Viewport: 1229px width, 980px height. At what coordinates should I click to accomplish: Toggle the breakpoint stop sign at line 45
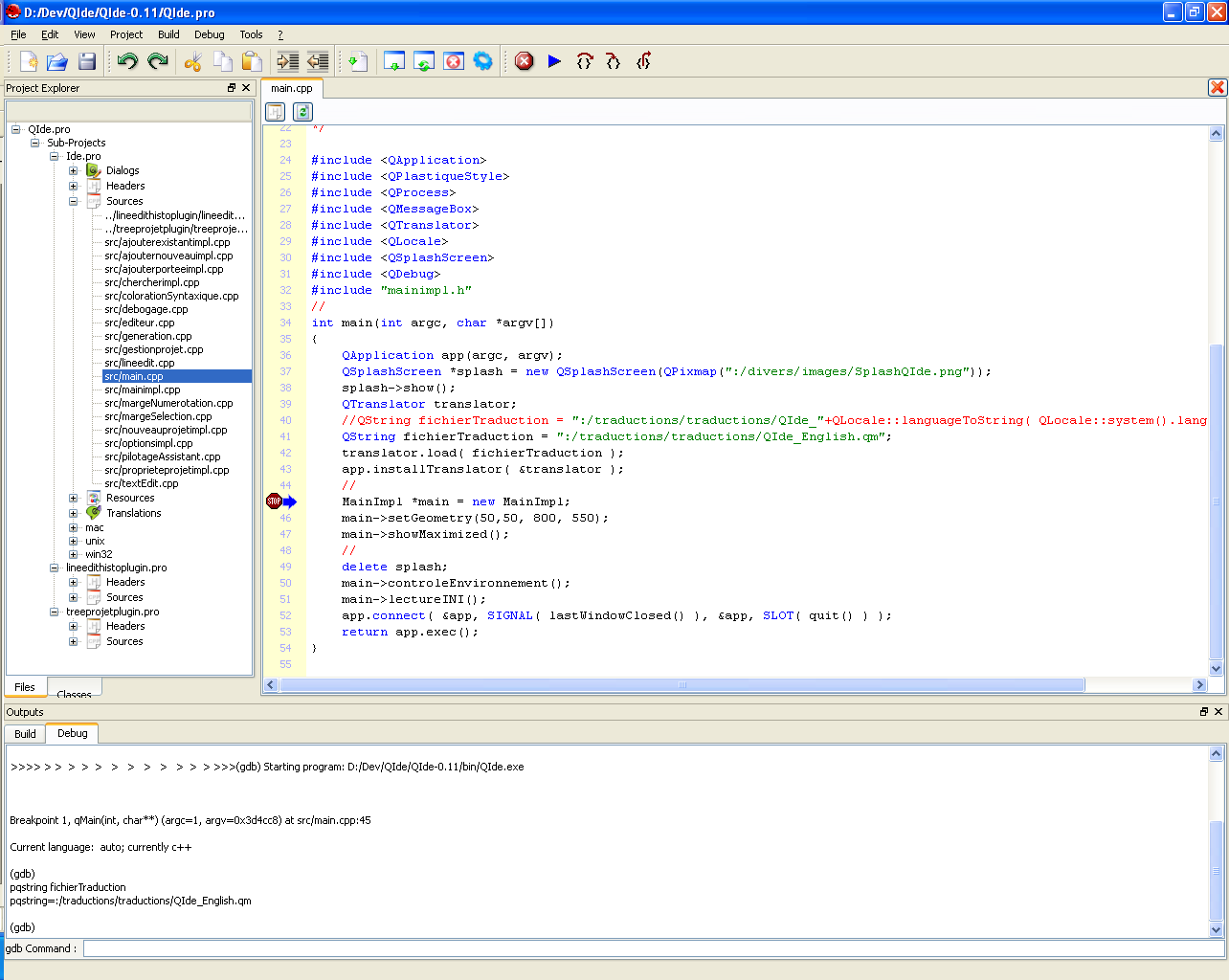tap(274, 501)
